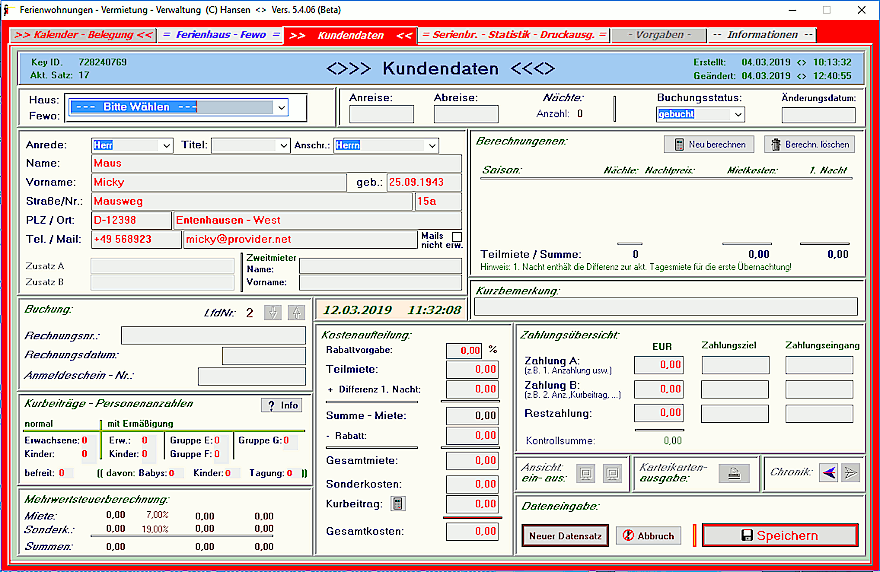Click the second Ansicht ein-aus monitor icon
The width and height of the screenshot is (880, 572).
tap(612, 473)
